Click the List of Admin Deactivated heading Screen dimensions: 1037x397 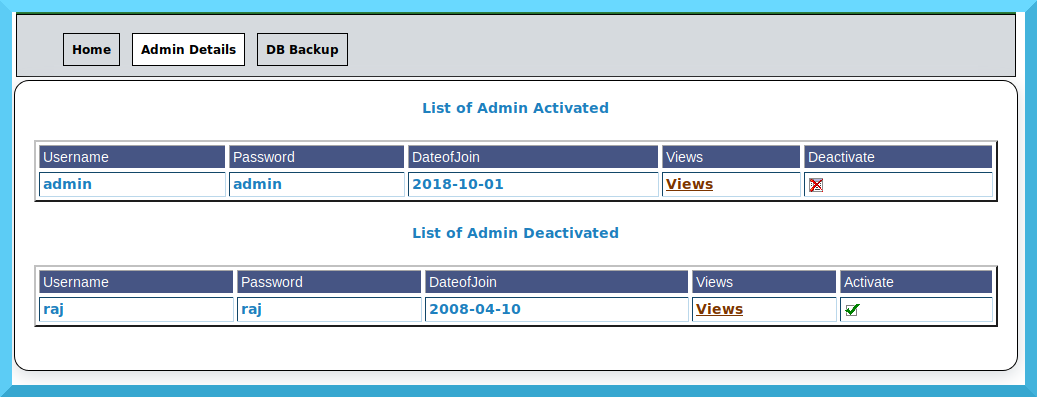pos(515,233)
